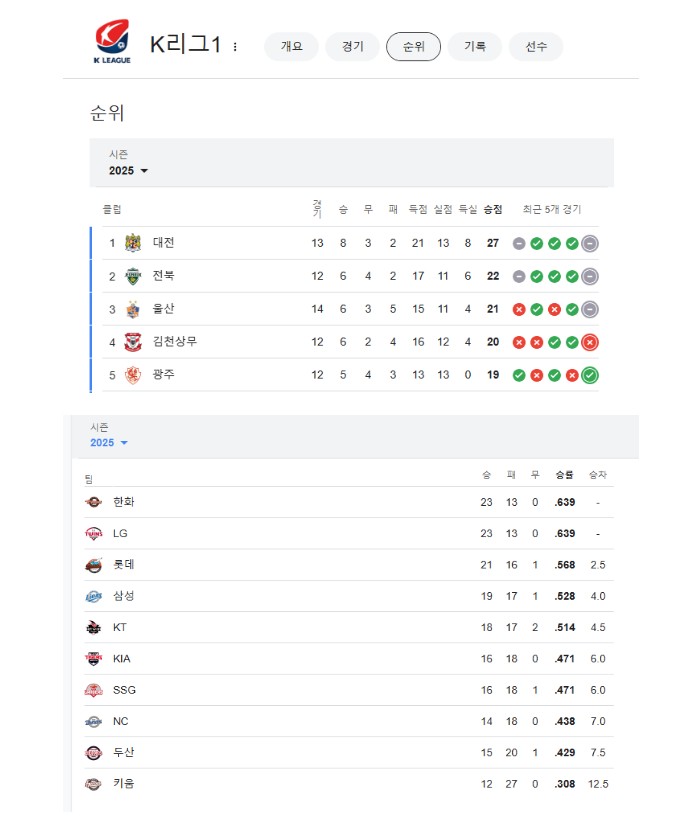Open the 삼성 team row link

pos(349,596)
